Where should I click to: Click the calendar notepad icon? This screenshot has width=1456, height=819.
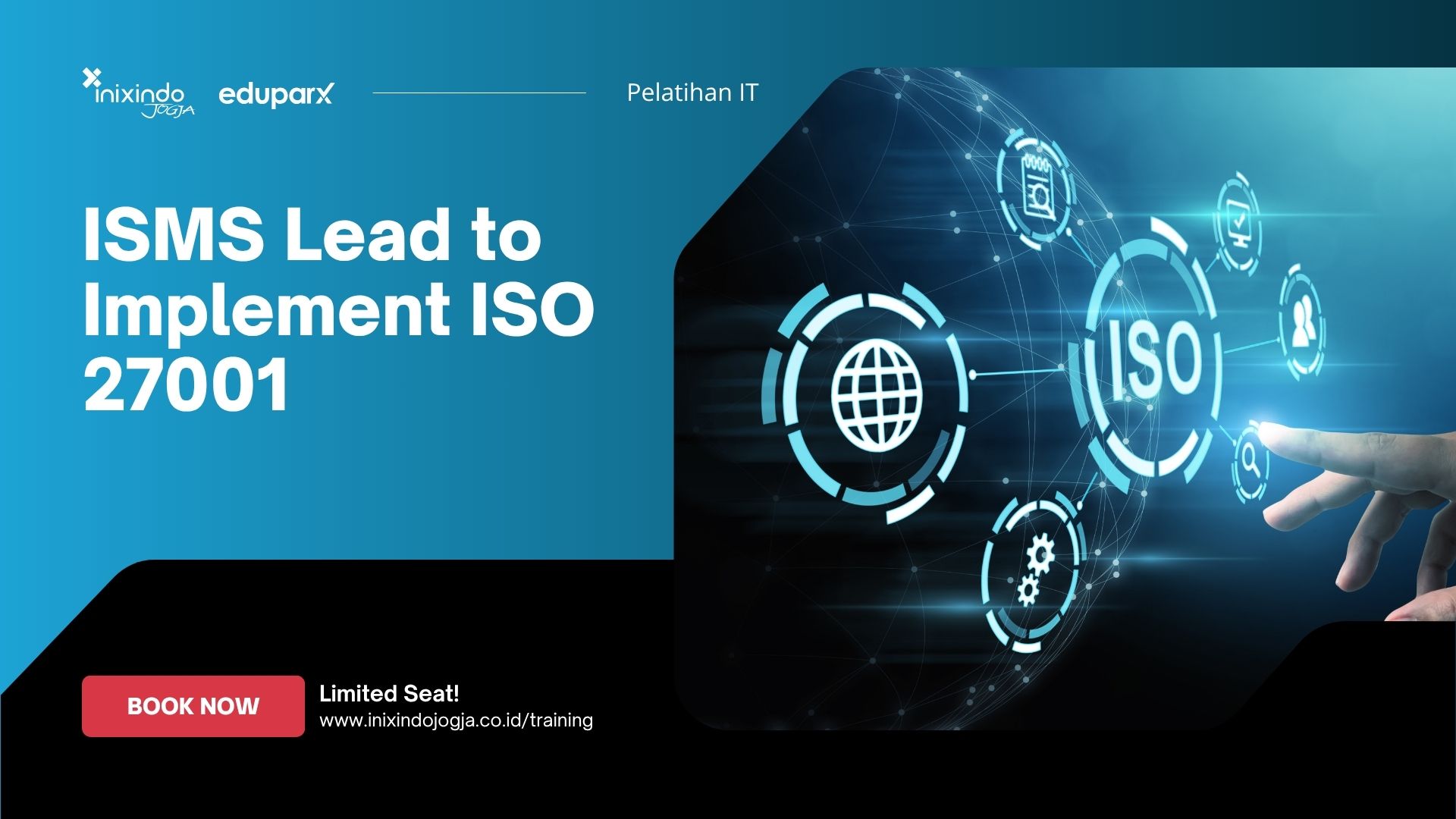(x=1036, y=188)
